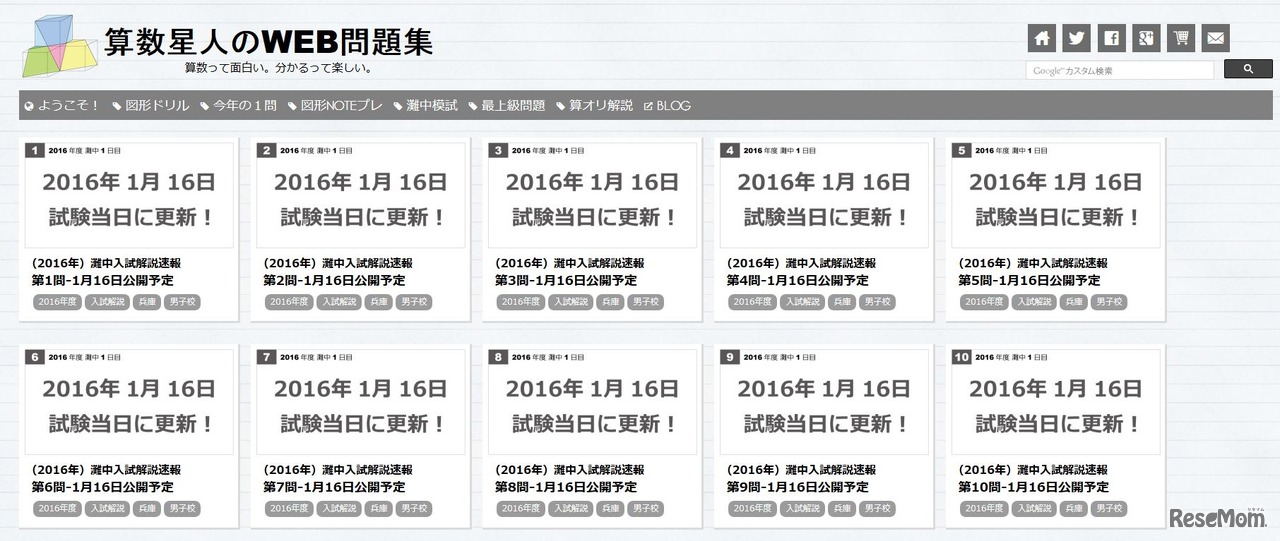The width and height of the screenshot is (1280, 541).
Task: Open card 2 thumbnail image
Action: pyautogui.click(x=361, y=195)
